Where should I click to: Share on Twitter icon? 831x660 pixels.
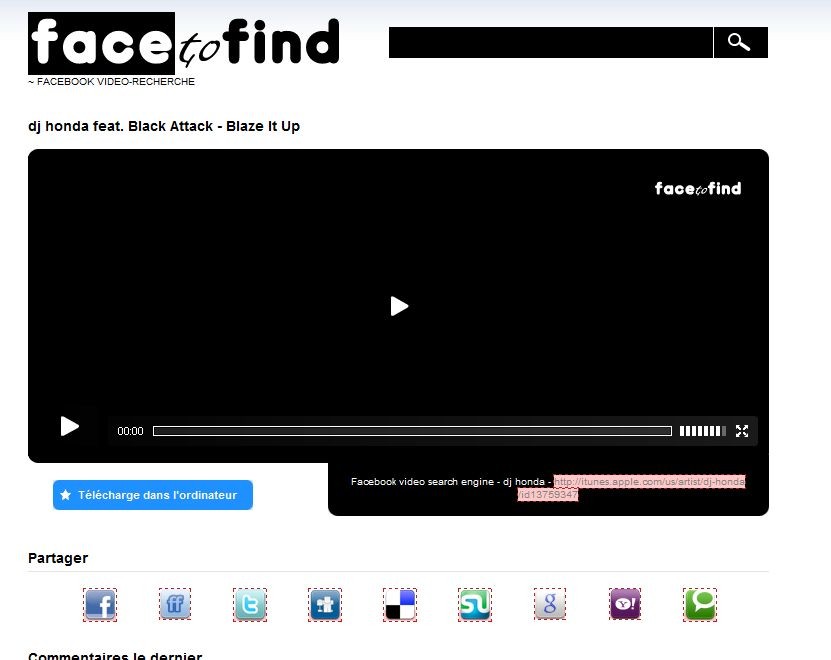pos(250,604)
